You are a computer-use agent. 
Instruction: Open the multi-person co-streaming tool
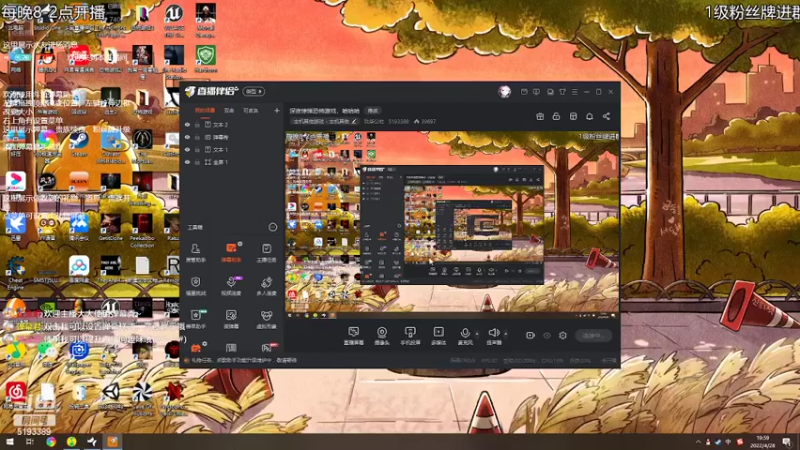[266, 286]
